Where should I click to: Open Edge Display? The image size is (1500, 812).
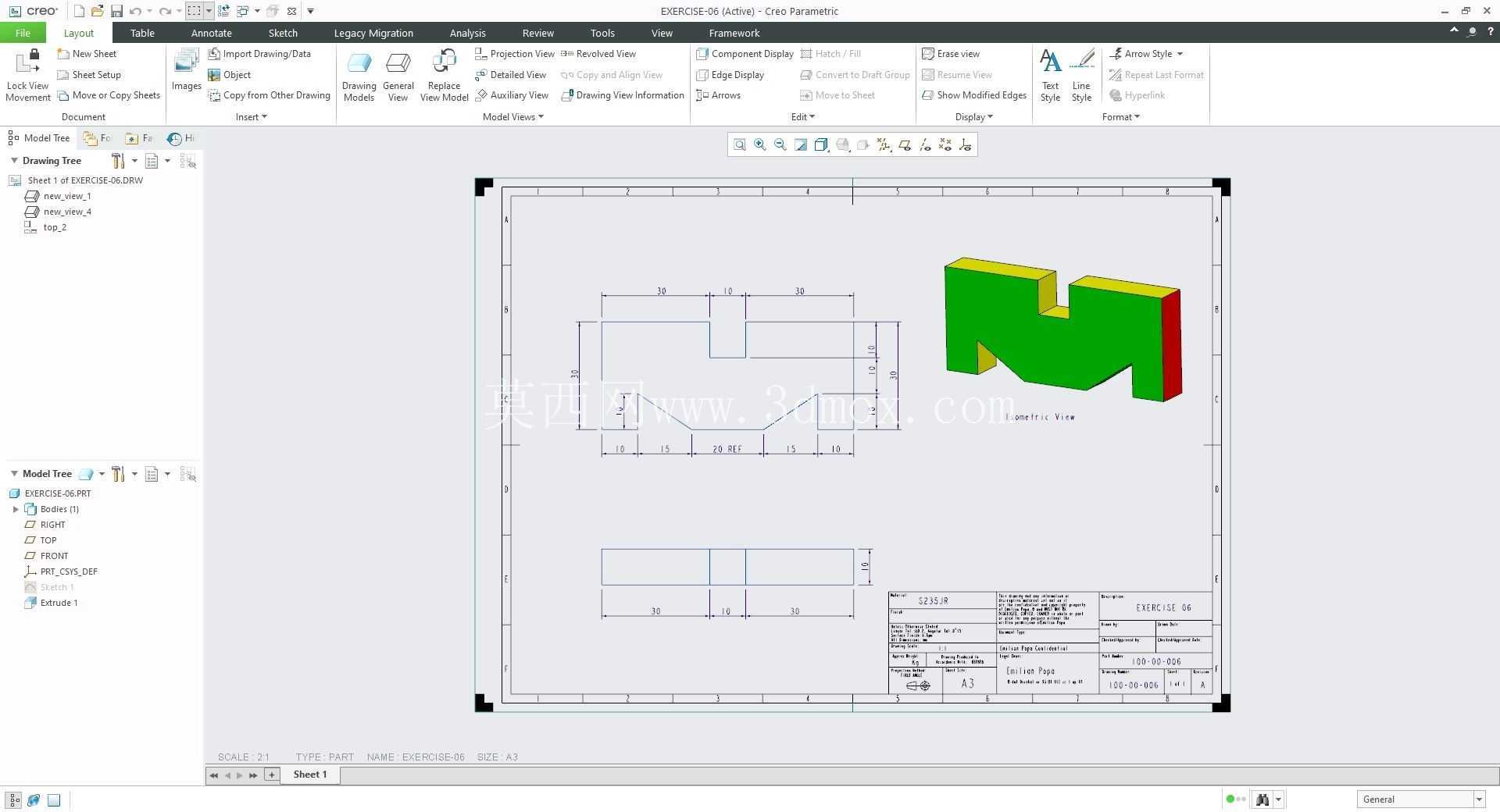point(730,75)
